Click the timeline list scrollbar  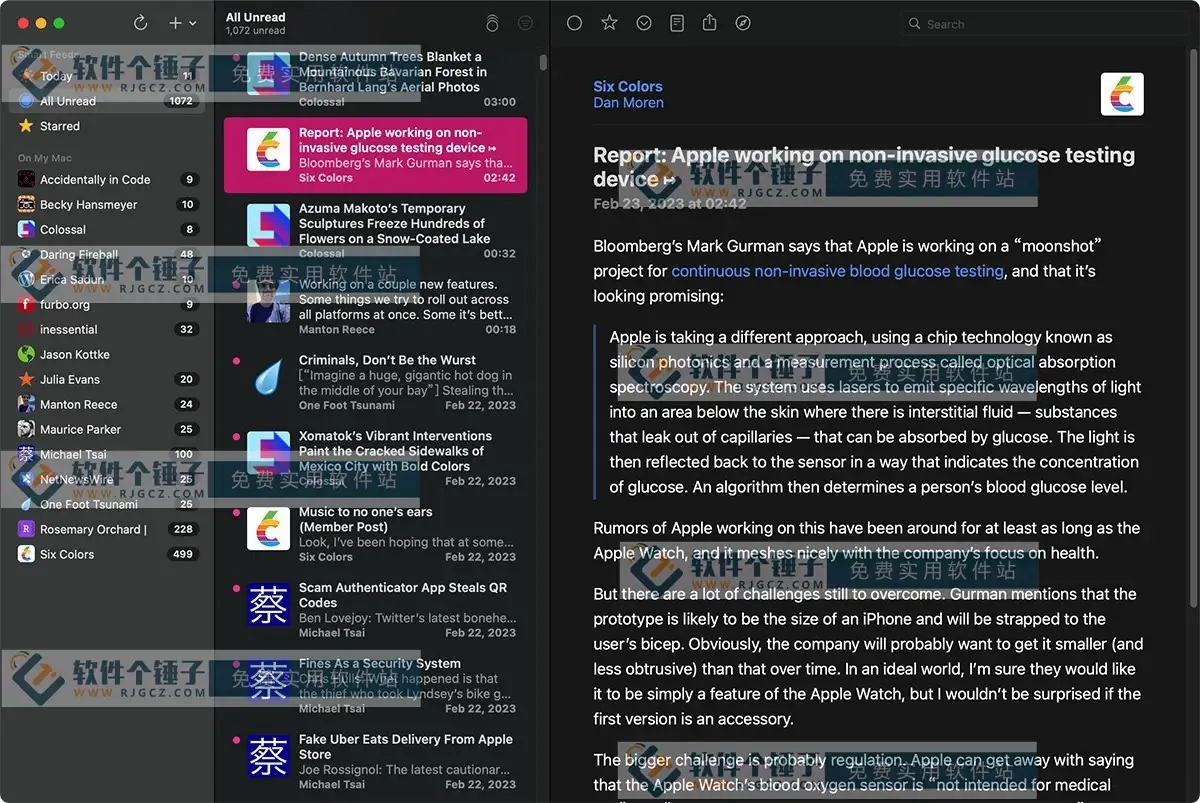(543, 63)
